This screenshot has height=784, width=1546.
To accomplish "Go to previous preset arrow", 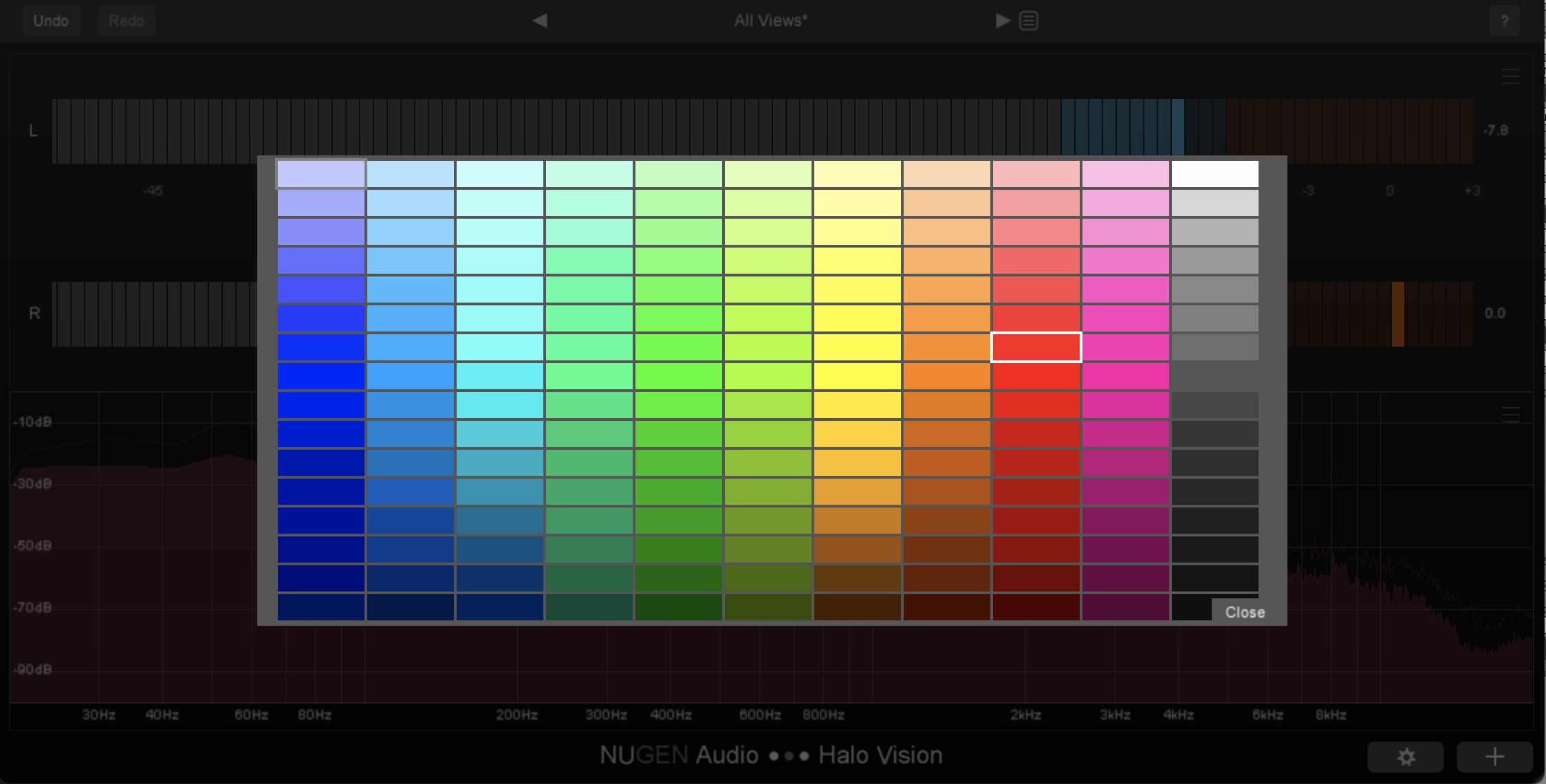I will [540, 21].
